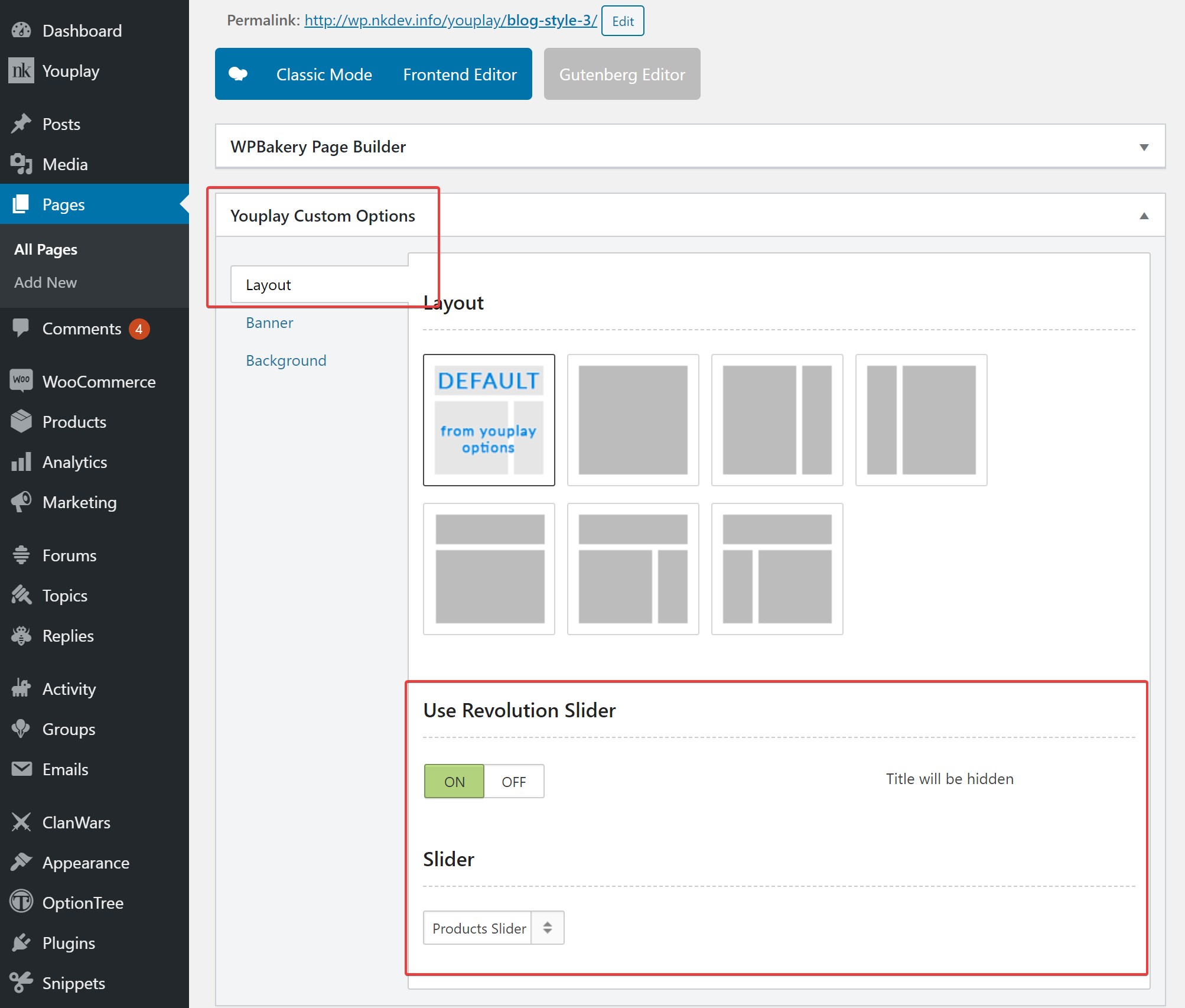Turn Revolution Slider OFF

click(x=513, y=782)
